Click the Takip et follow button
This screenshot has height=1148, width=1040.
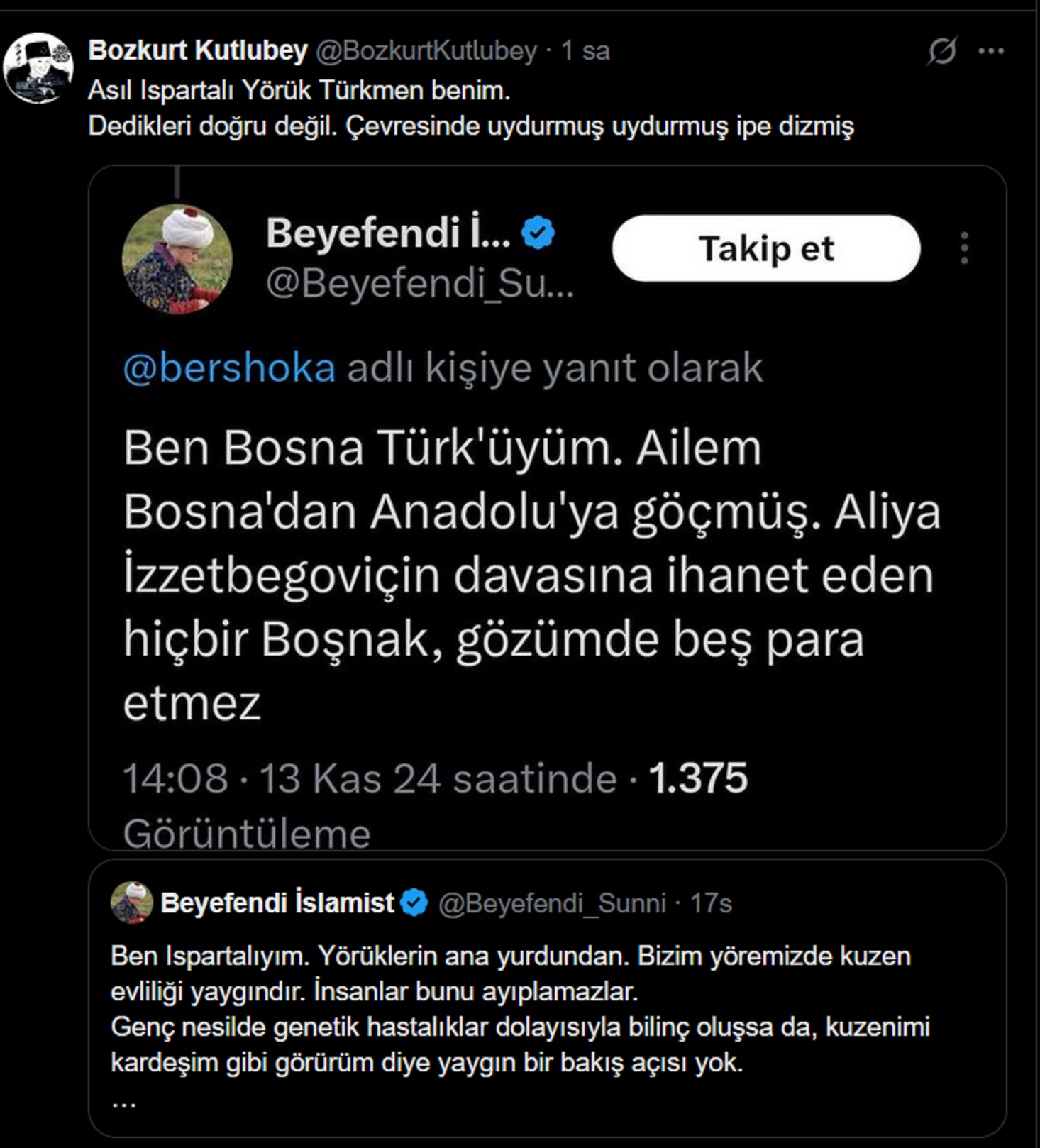(766, 248)
